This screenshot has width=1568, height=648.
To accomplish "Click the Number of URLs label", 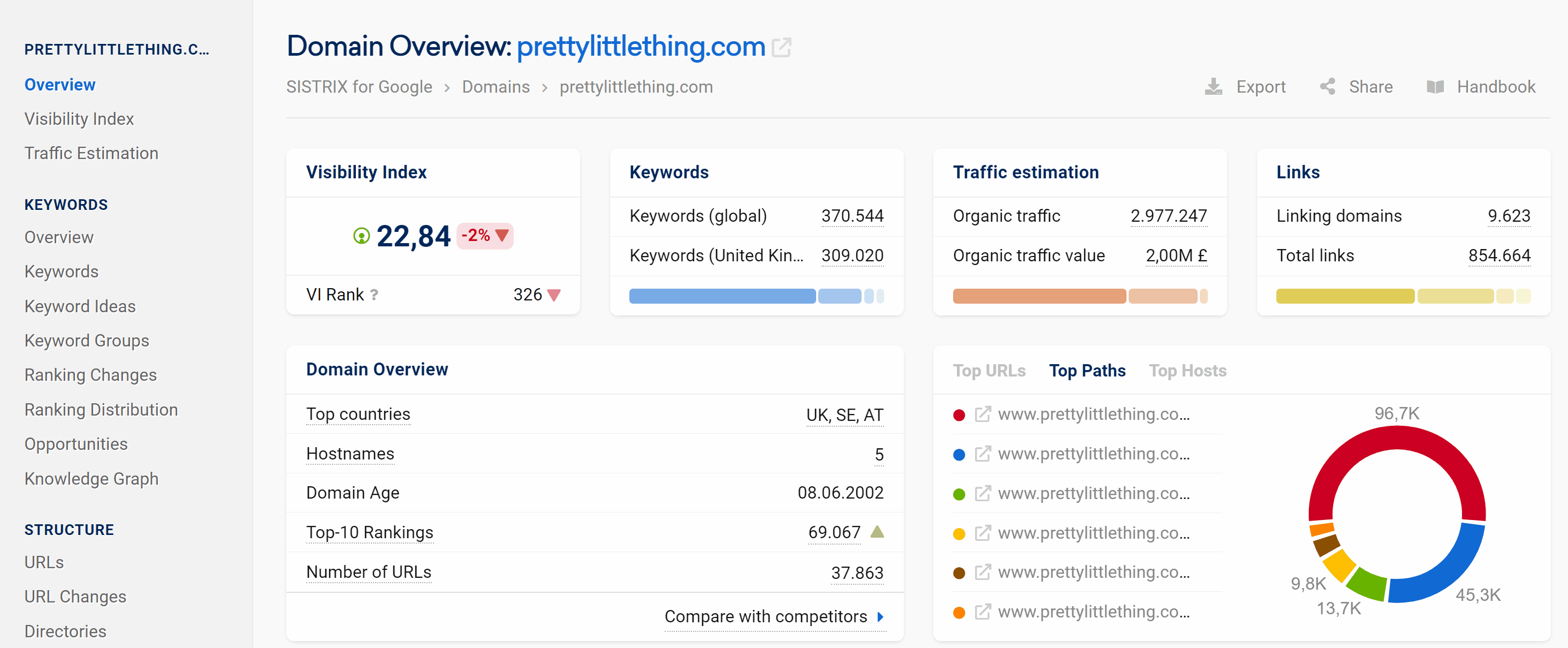I will click(368, 572).
